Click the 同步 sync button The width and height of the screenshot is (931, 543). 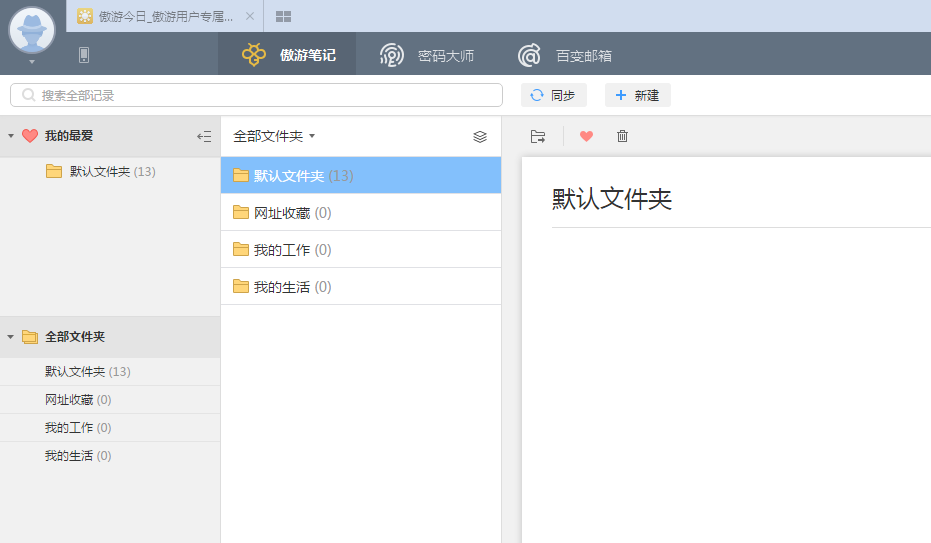coord(553,95)
